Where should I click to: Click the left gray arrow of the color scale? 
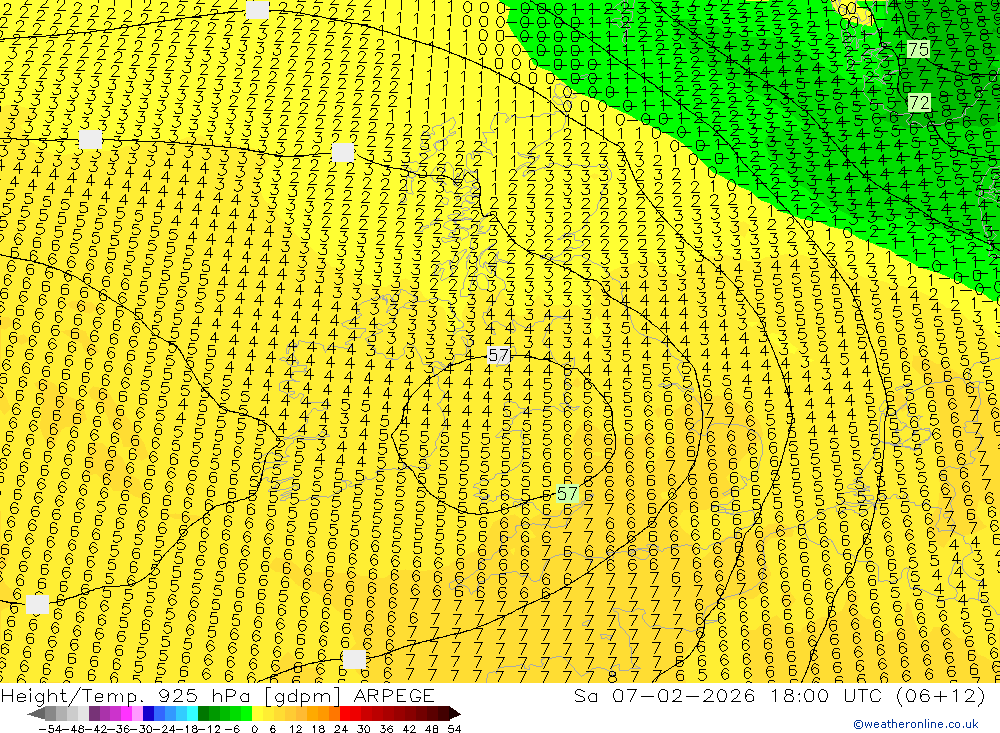(36, 714)
